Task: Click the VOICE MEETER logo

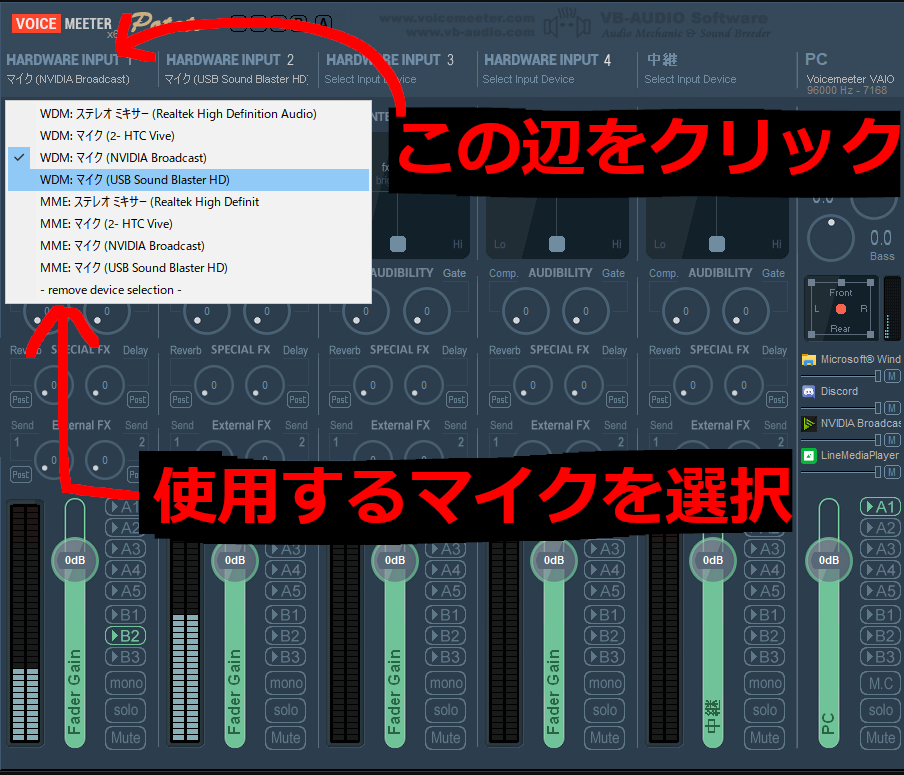Action: [x=62, y=24]
